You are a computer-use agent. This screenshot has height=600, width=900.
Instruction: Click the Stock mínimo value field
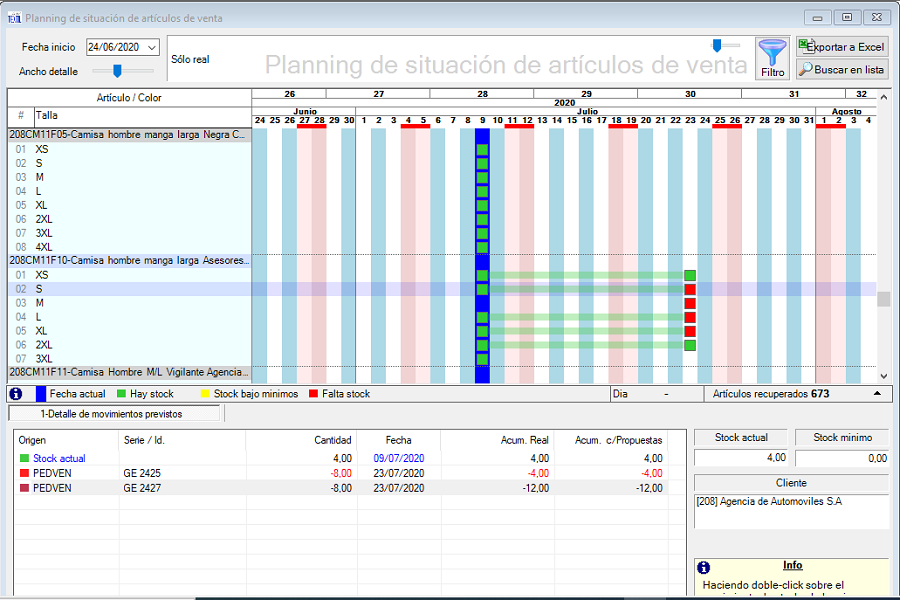(840, 458)
